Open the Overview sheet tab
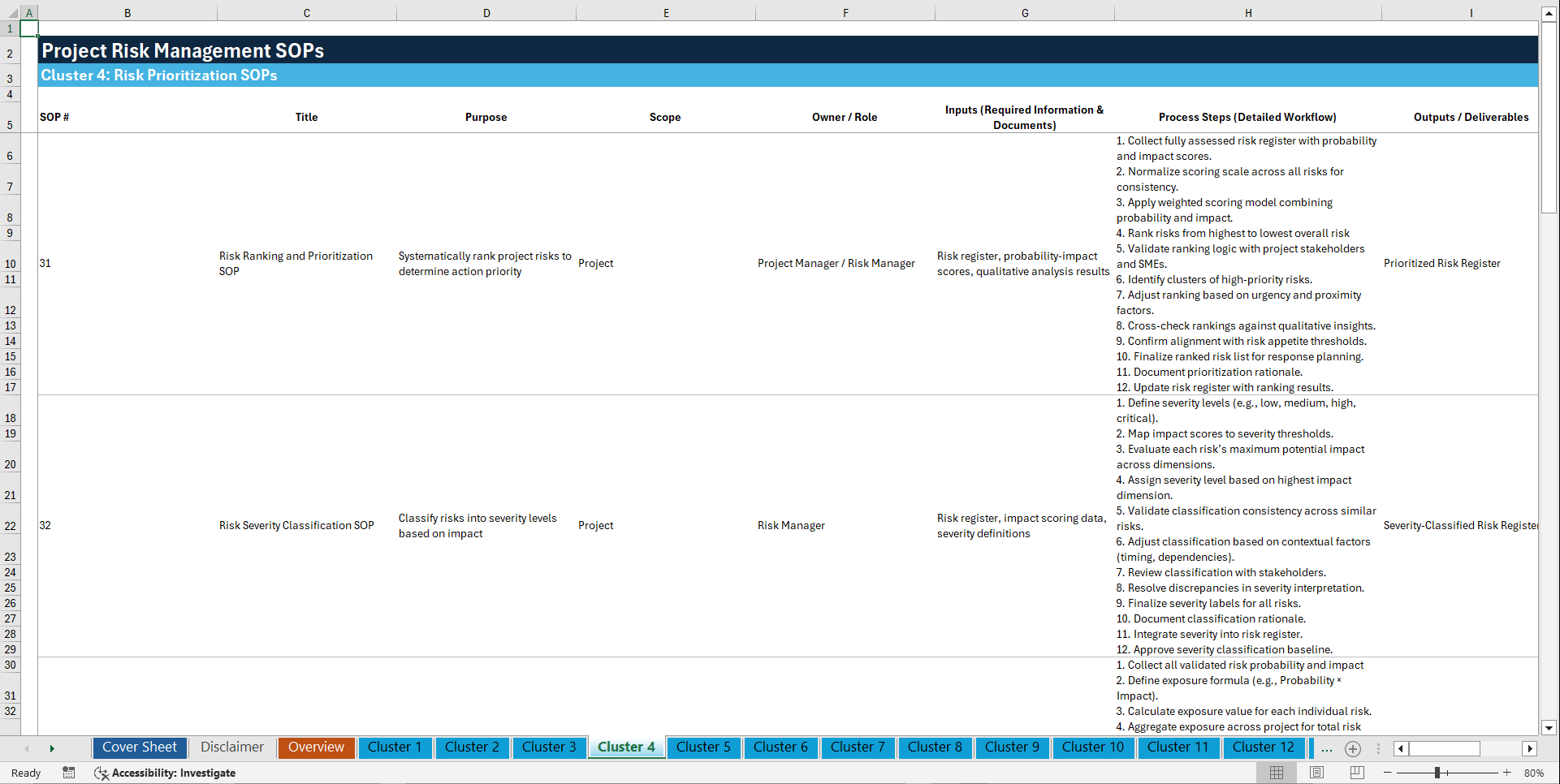This screenshot has width=1560, height=784. coord(316,747)
